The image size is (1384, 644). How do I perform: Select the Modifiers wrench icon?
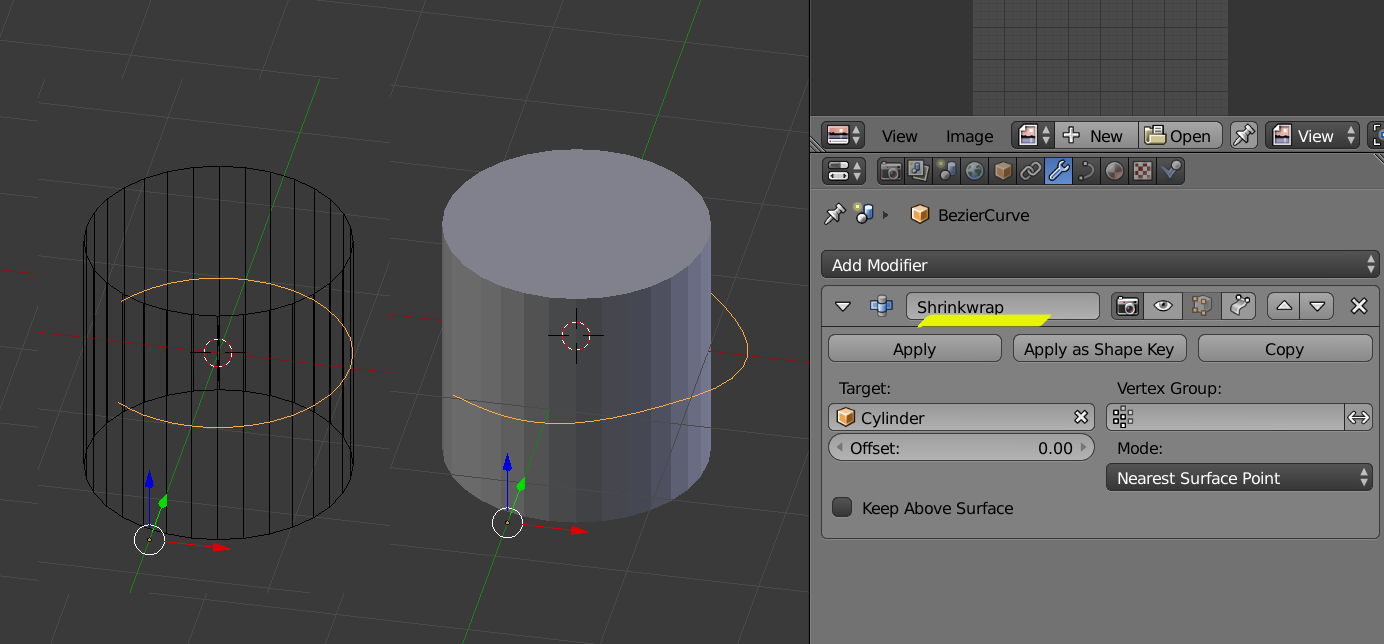tap(1059, 171)
